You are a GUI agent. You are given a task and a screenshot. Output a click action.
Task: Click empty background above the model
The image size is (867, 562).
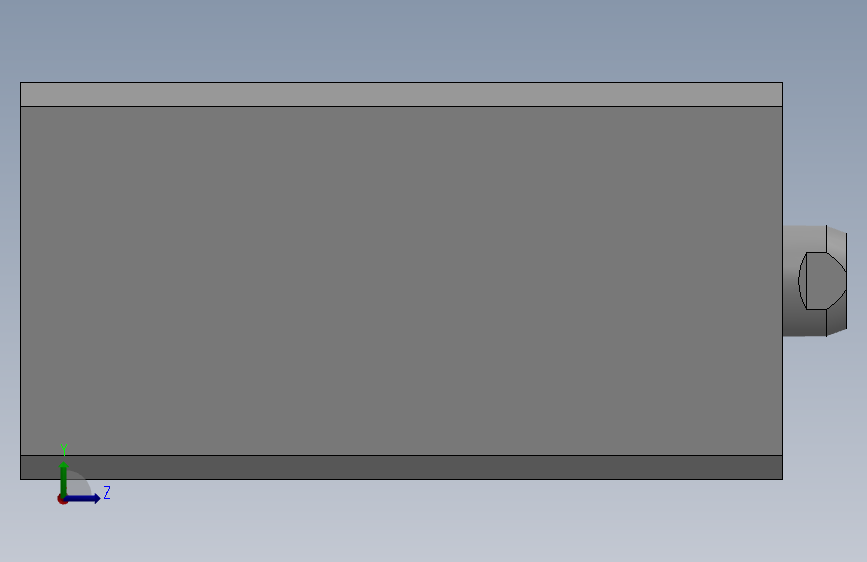point(434,39)
